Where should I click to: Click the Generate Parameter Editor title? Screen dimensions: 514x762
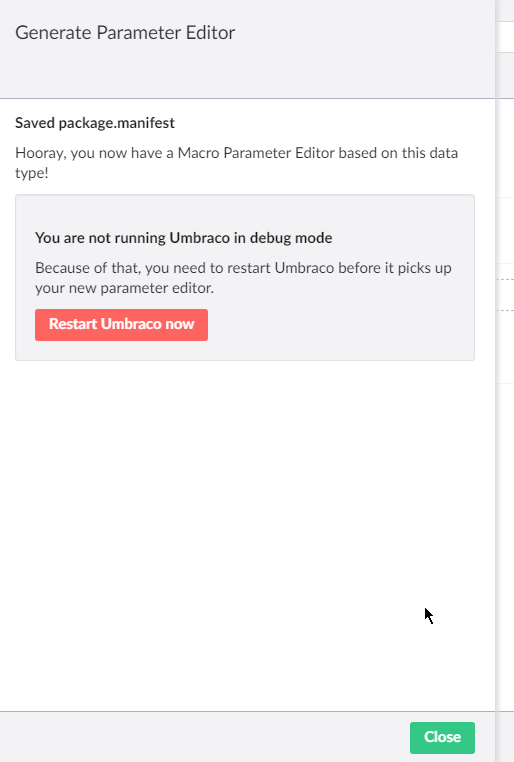coord(125,33)
